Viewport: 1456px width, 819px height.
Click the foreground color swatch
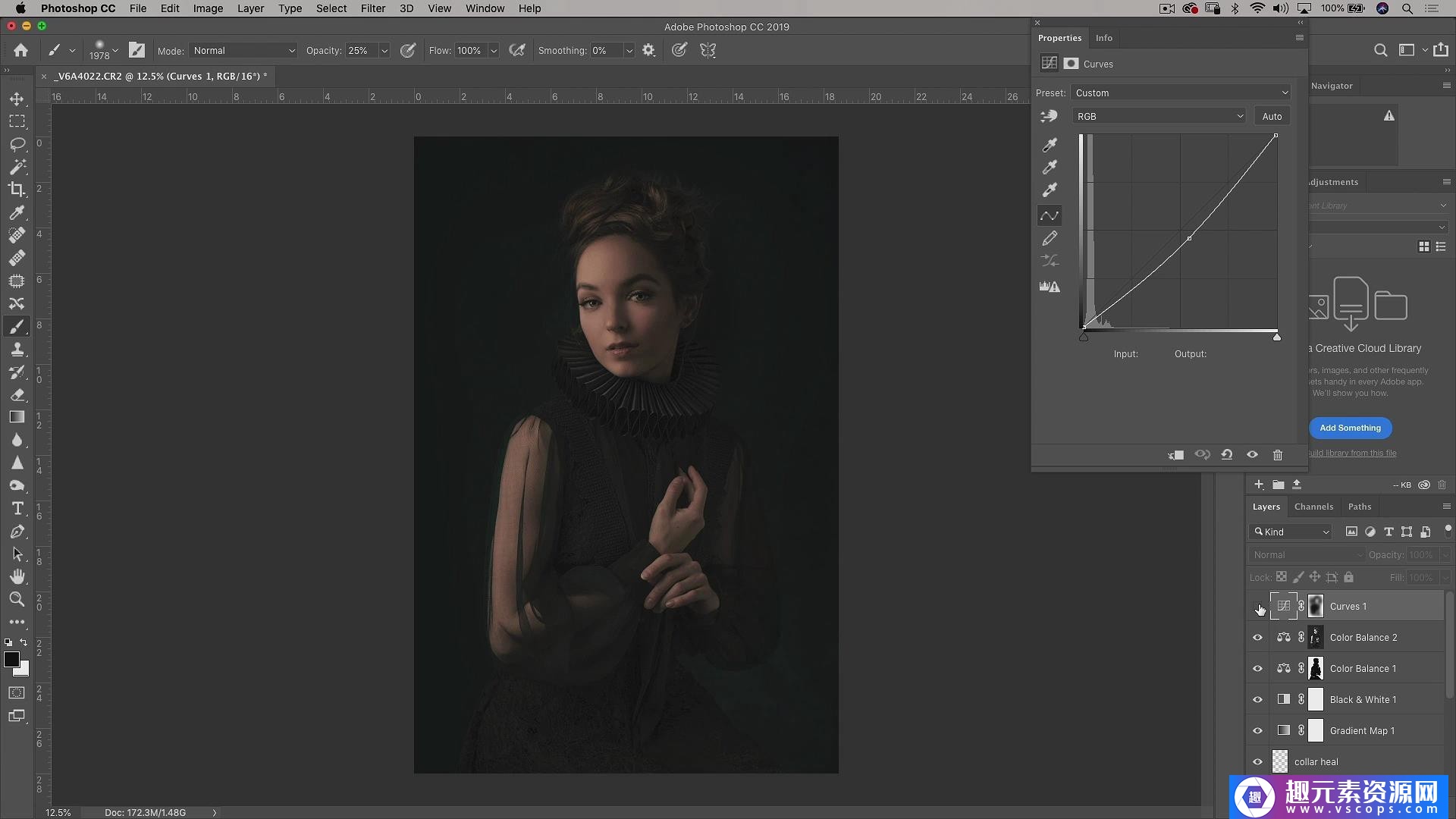click(x=11, y=659)
